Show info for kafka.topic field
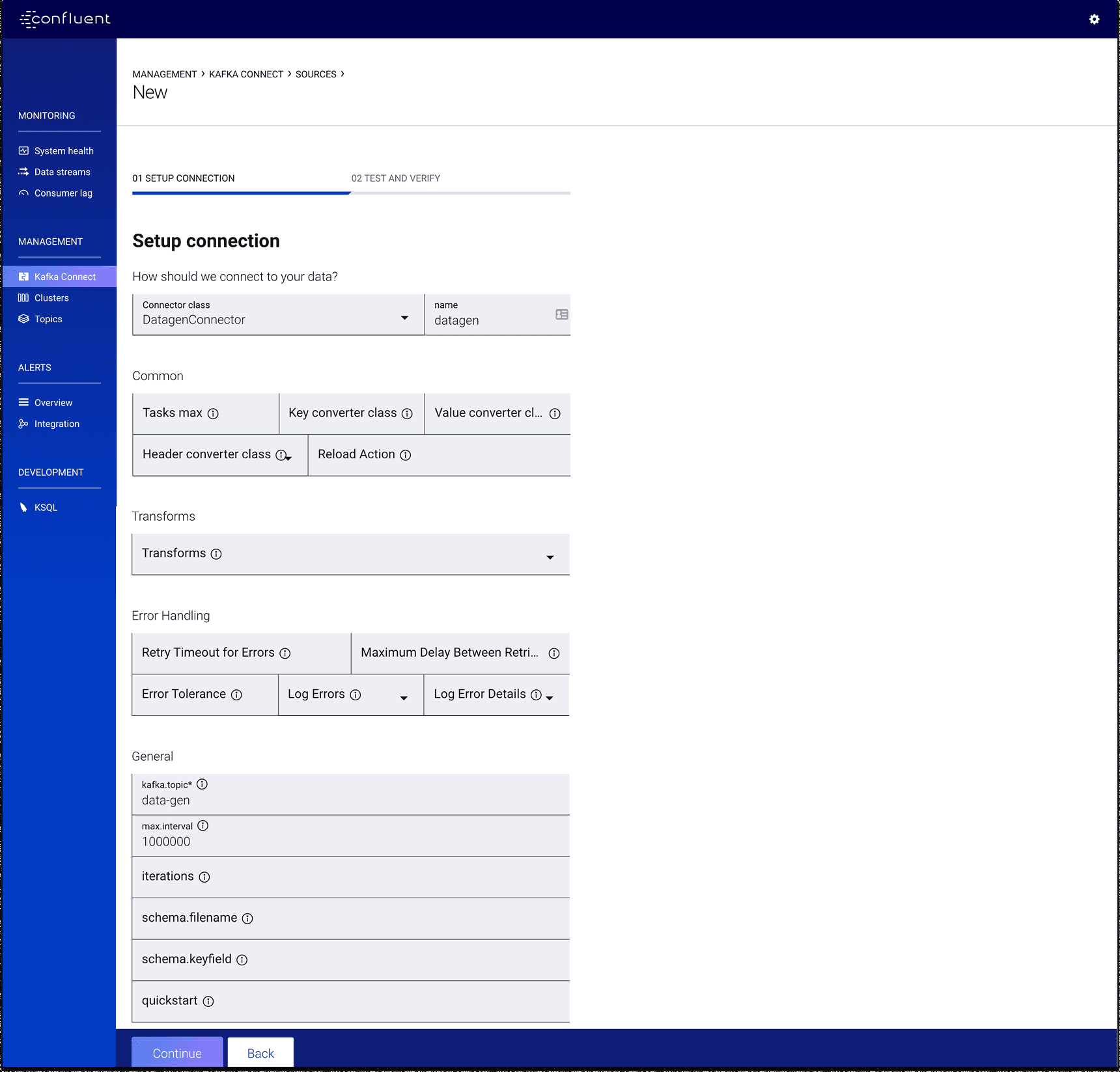 pos(203,784)
